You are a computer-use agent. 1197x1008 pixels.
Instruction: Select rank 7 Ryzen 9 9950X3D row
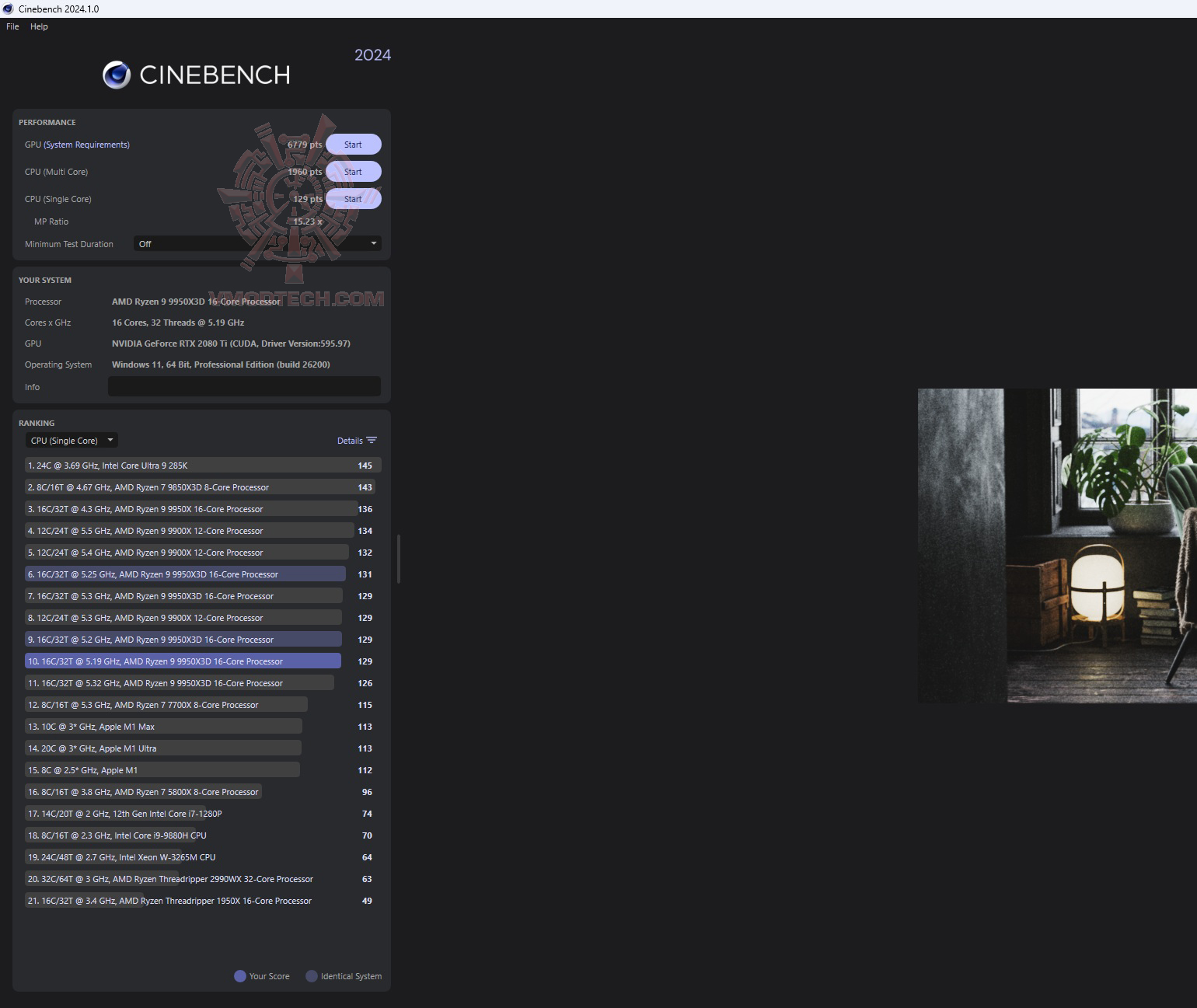pos(203,596)
